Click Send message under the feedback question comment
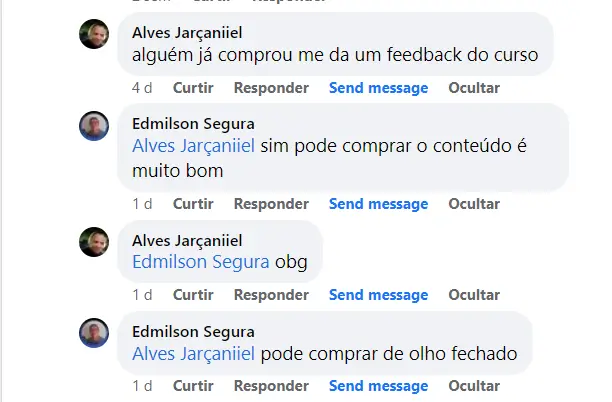 (378, 88)
